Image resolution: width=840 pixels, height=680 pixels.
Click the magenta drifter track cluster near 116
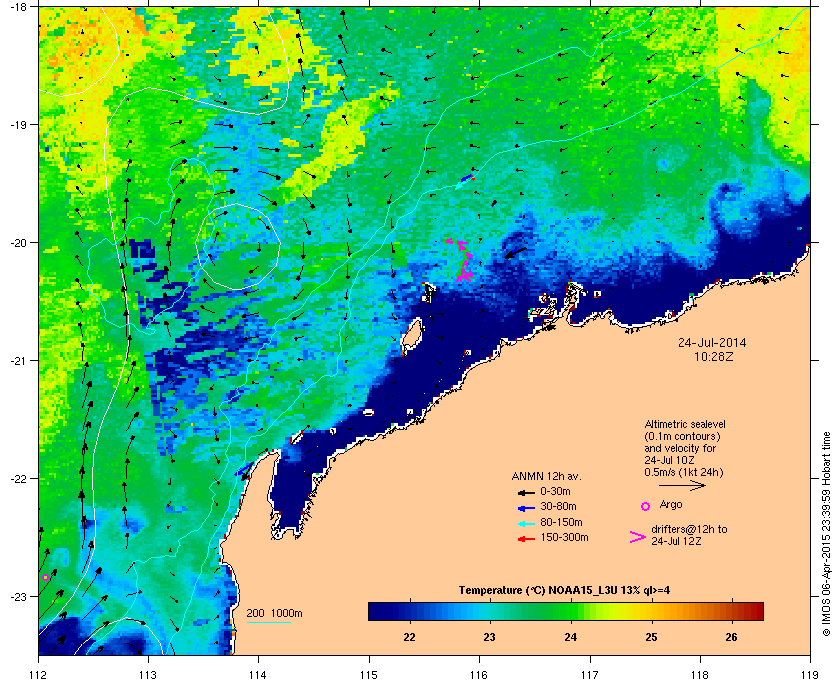point(462,260)
